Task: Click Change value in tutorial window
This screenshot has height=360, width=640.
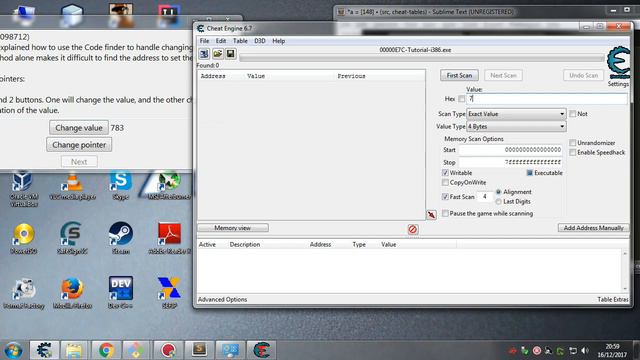Action: [x=79, y=128]
